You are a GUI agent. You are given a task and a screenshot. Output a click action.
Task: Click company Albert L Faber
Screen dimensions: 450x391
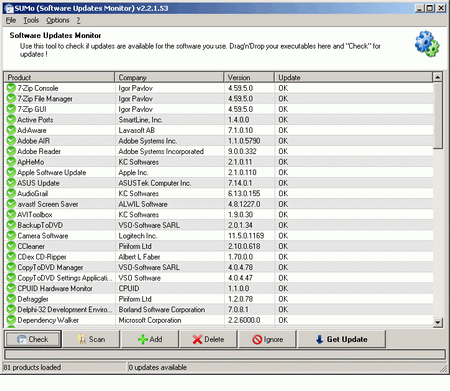[139, 257]
